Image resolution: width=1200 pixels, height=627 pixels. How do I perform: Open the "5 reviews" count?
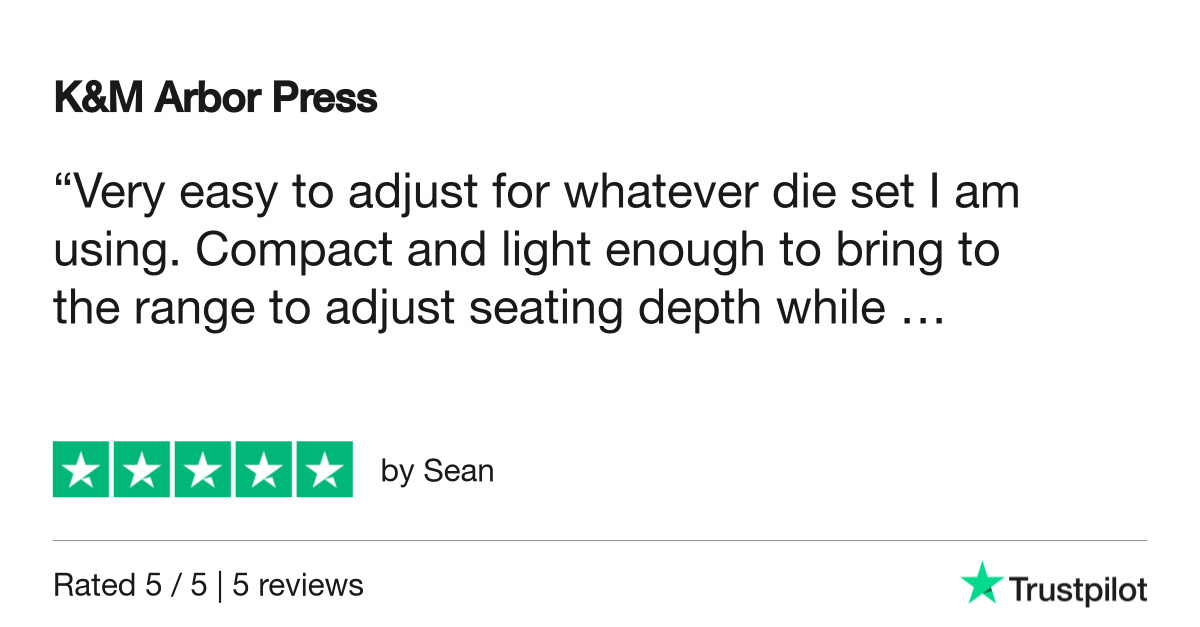(298, 585)
